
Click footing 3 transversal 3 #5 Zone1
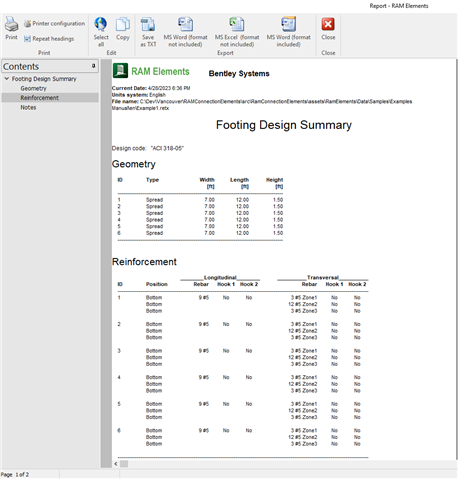point(304,351)
